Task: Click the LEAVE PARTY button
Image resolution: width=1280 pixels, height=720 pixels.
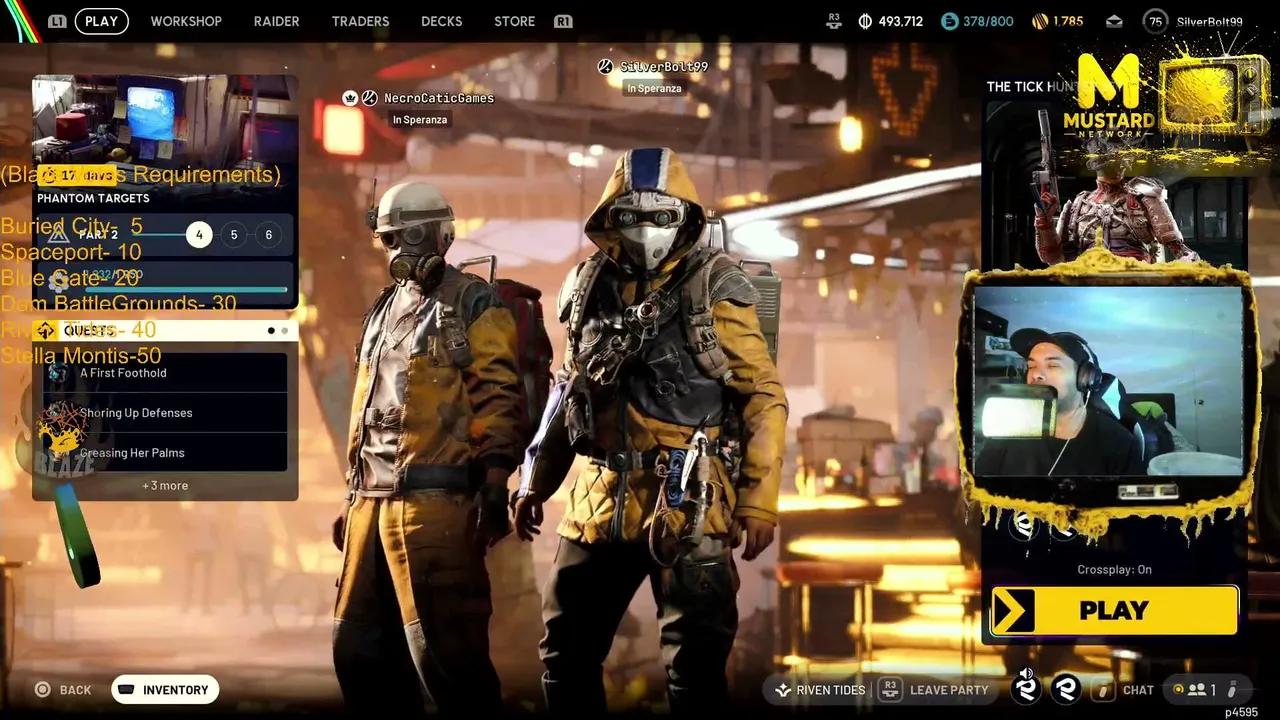Action: tap(949, 690)
